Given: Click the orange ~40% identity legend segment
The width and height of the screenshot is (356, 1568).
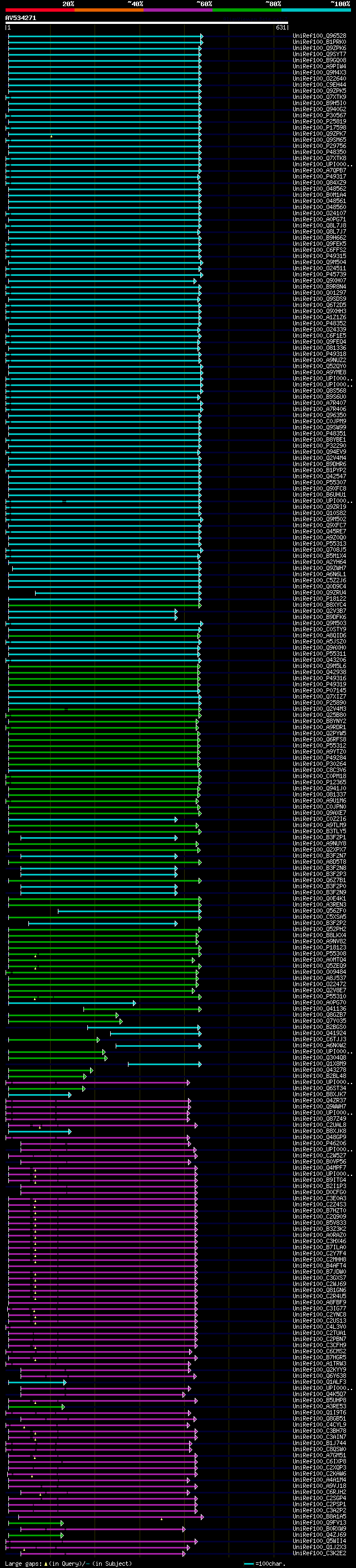Looking at the screenshot, I should 109,10.
